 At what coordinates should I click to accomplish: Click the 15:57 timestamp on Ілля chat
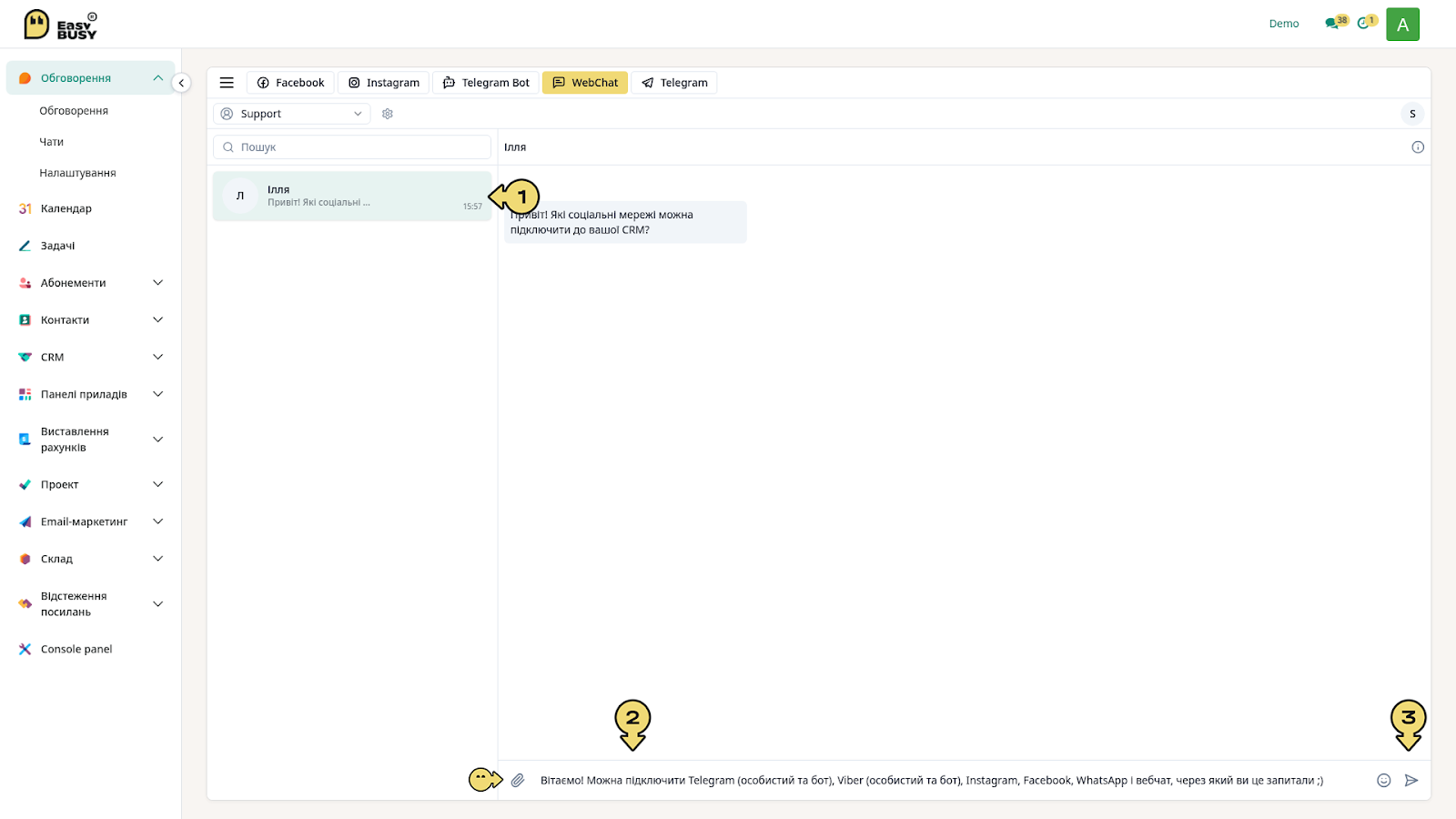pos(472,207)
